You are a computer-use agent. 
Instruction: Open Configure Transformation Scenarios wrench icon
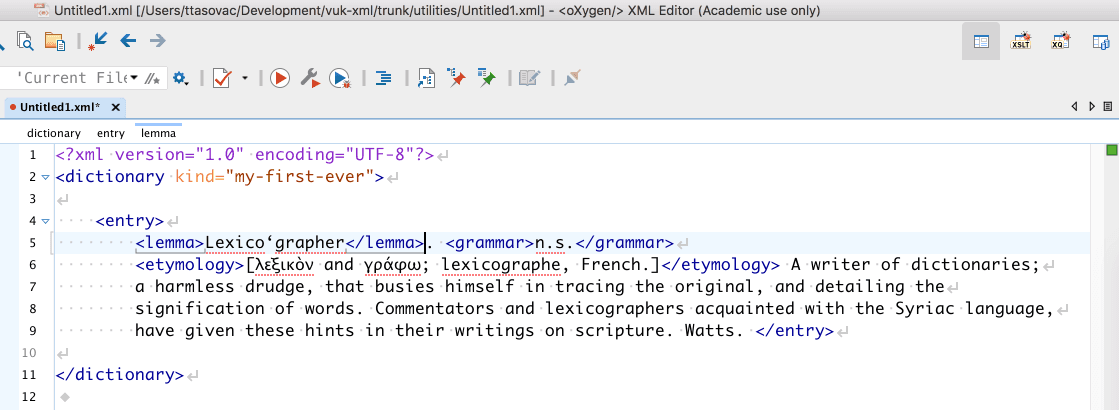pyautogui.click(x=310, y=77)
